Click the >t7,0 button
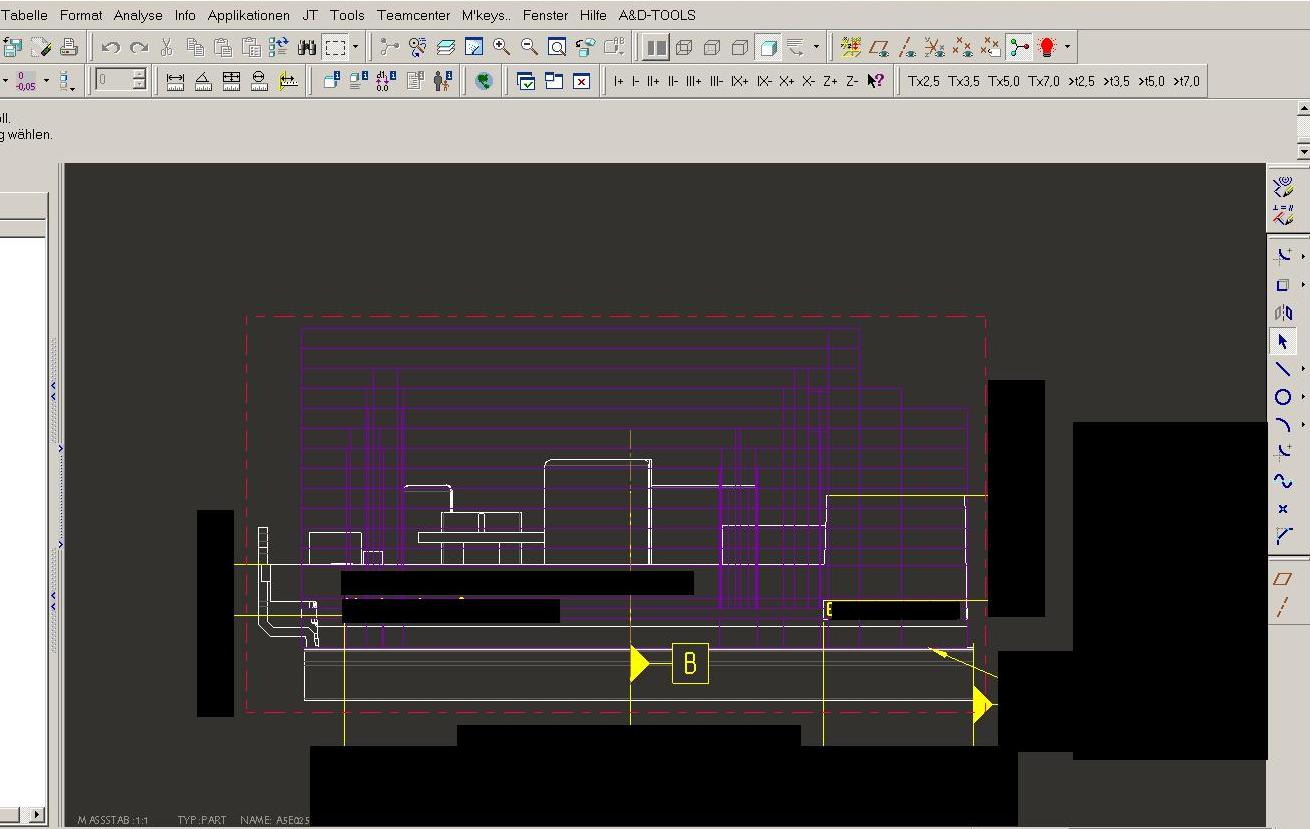 [1186, 81]
